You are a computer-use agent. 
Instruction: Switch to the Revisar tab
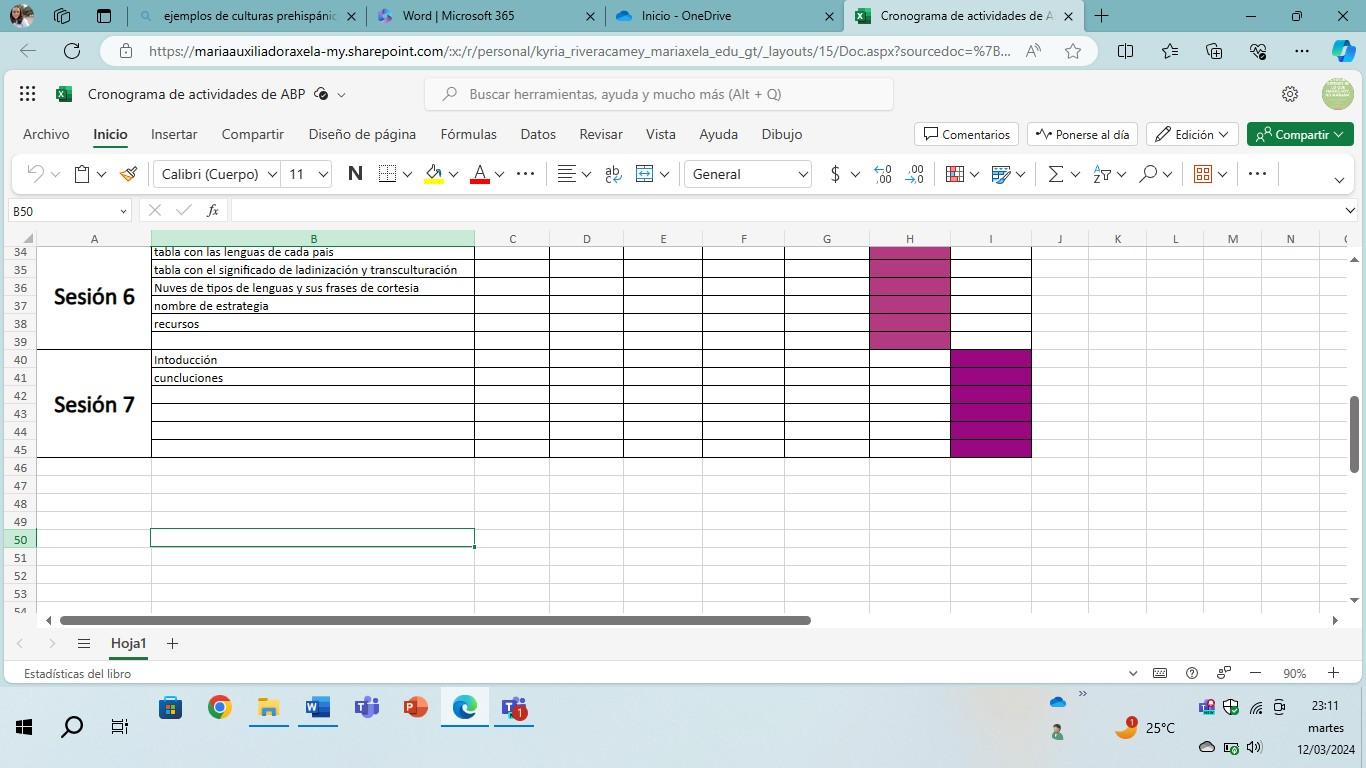(x=601, y=134)
